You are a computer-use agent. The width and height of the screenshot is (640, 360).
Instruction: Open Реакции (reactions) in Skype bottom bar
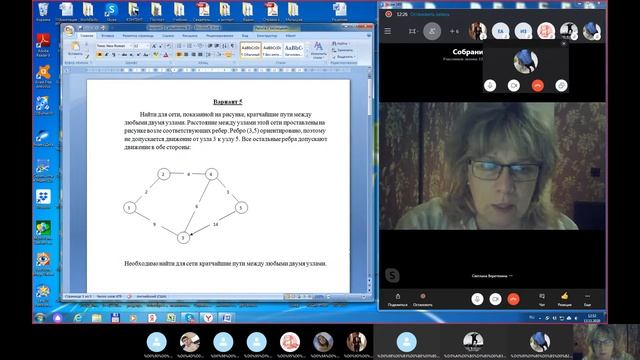click(x=564, y=300)
